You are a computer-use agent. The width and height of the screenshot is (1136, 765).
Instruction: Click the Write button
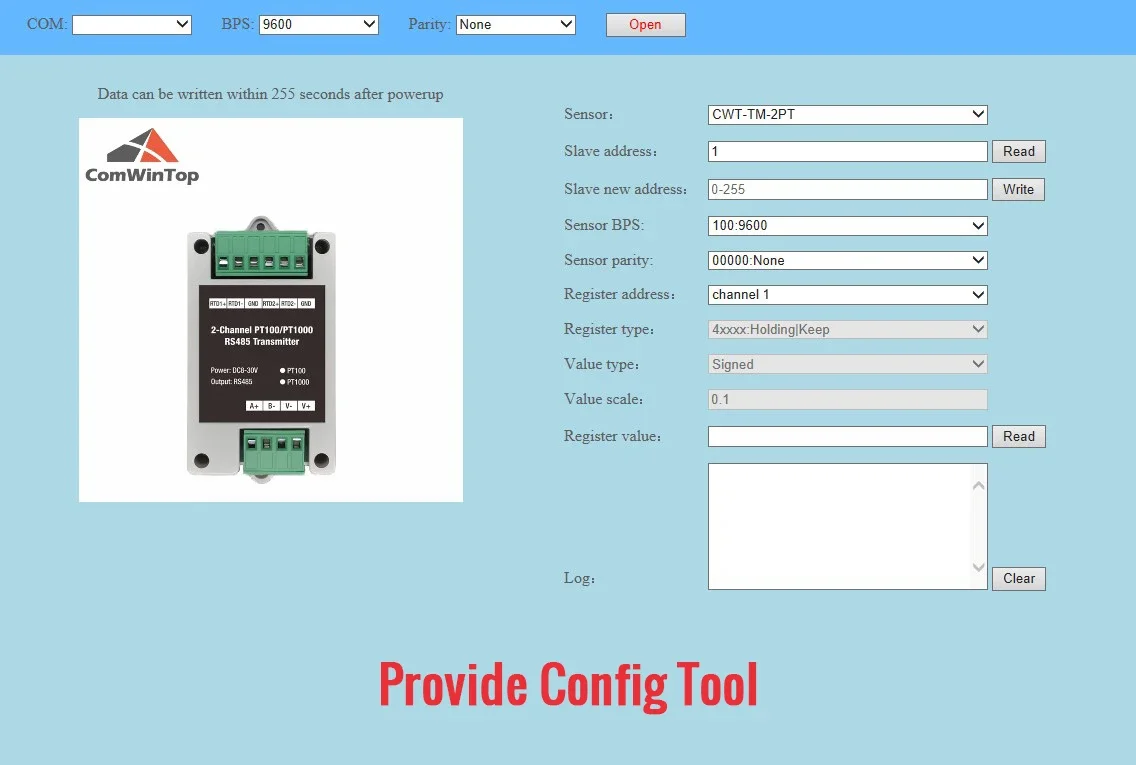pos(1018,189)
